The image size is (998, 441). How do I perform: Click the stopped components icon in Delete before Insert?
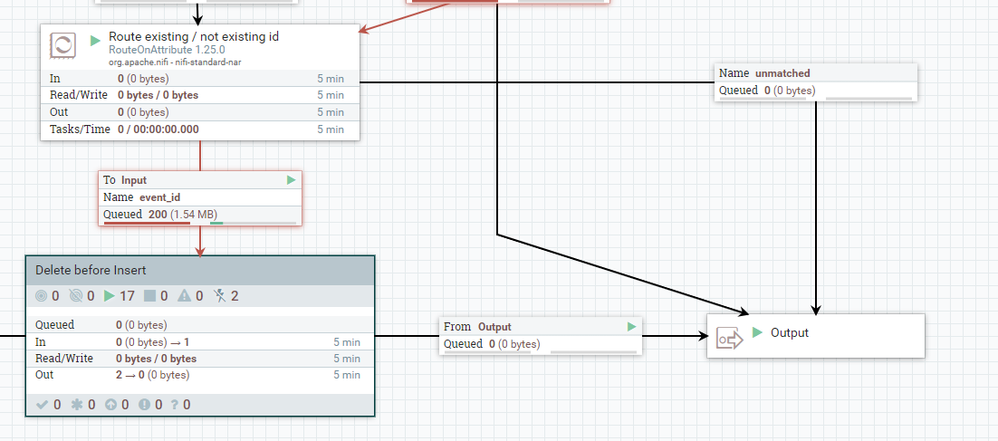(150, 296)
